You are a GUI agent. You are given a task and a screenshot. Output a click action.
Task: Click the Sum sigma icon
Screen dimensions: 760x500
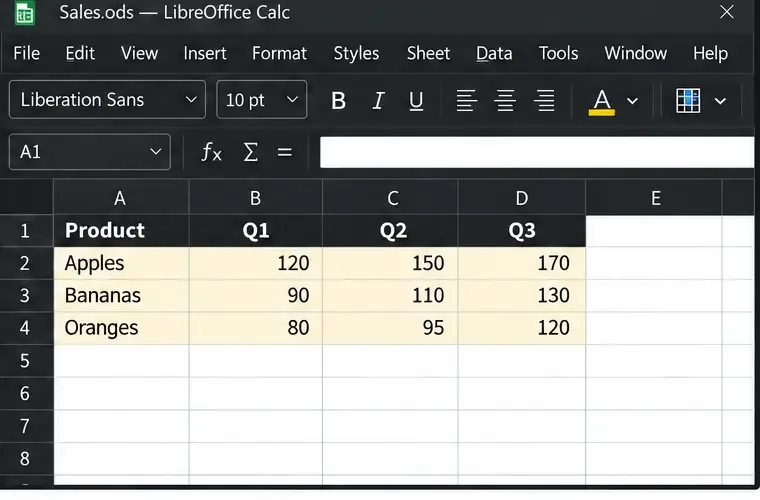(250, 152)
